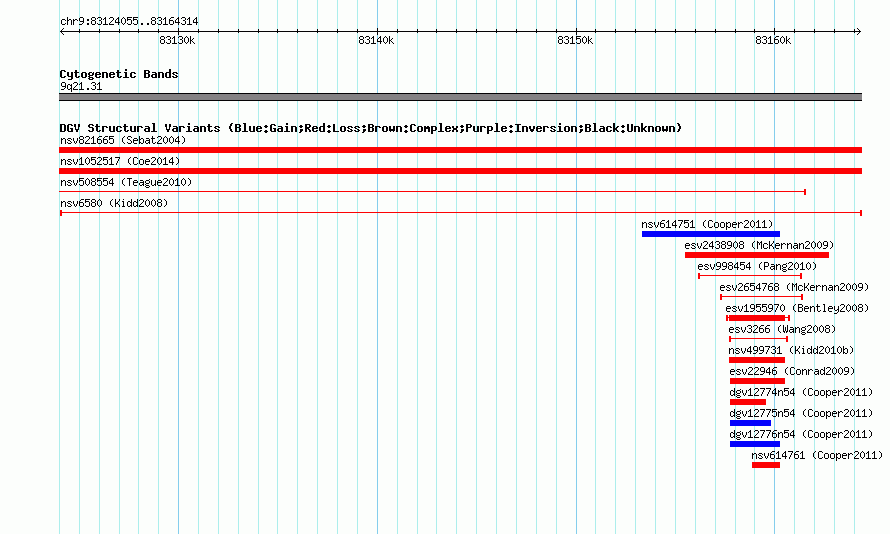This screenshot has height=534, width=890.
Task: Select the dgv12774n54 red loss bar
Action: point(748,402)
